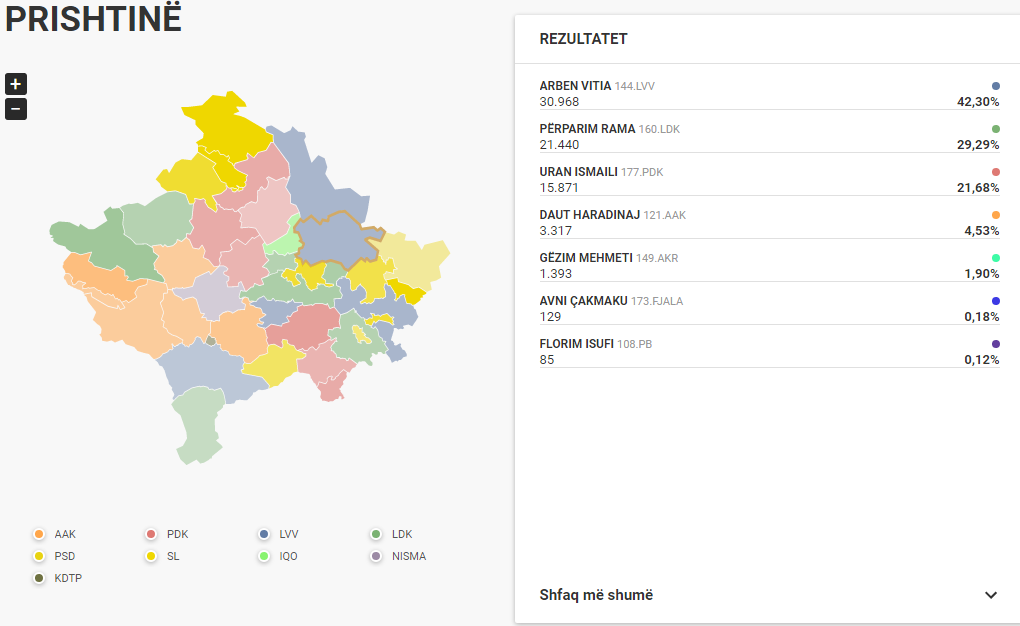Viewport: 1020px width, 626px height.
Task: Click the IQO legend label
Action: tap(288, 556)
